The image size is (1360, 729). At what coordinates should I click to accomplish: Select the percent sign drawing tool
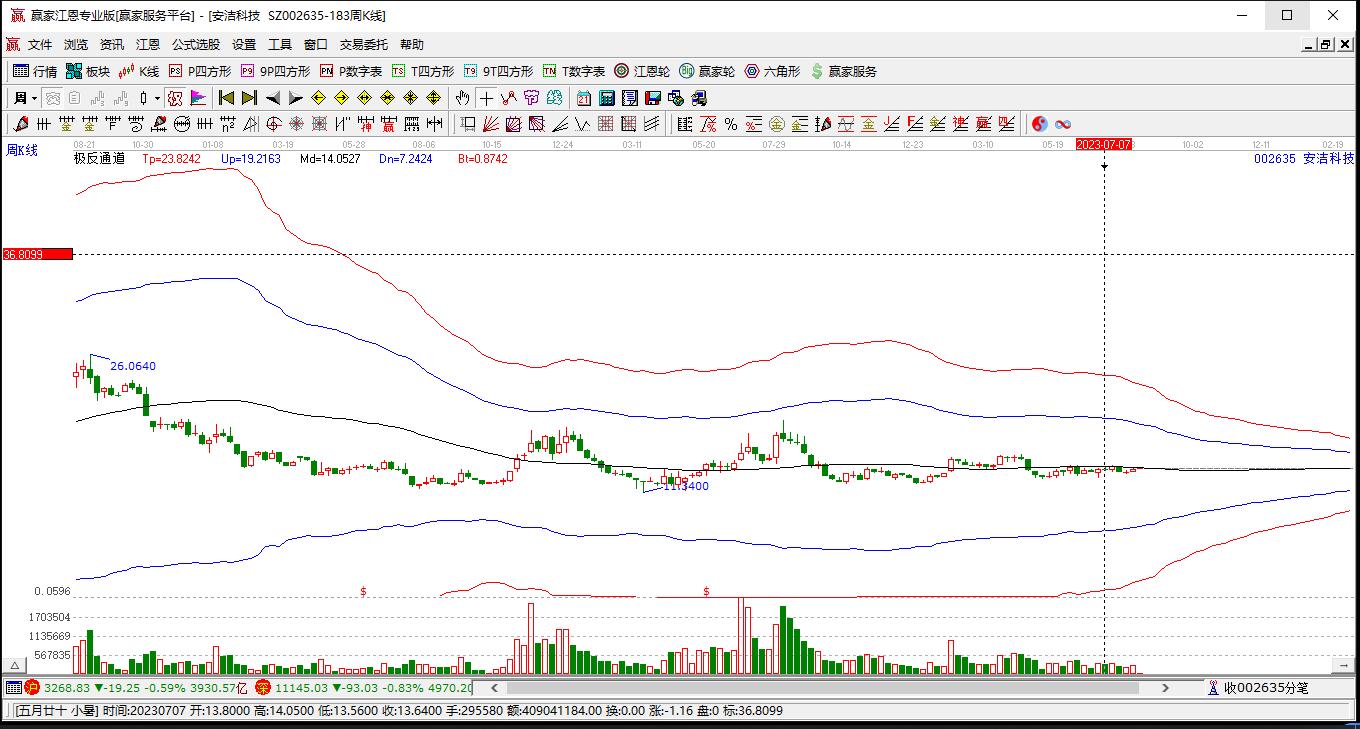coord(731,124)
